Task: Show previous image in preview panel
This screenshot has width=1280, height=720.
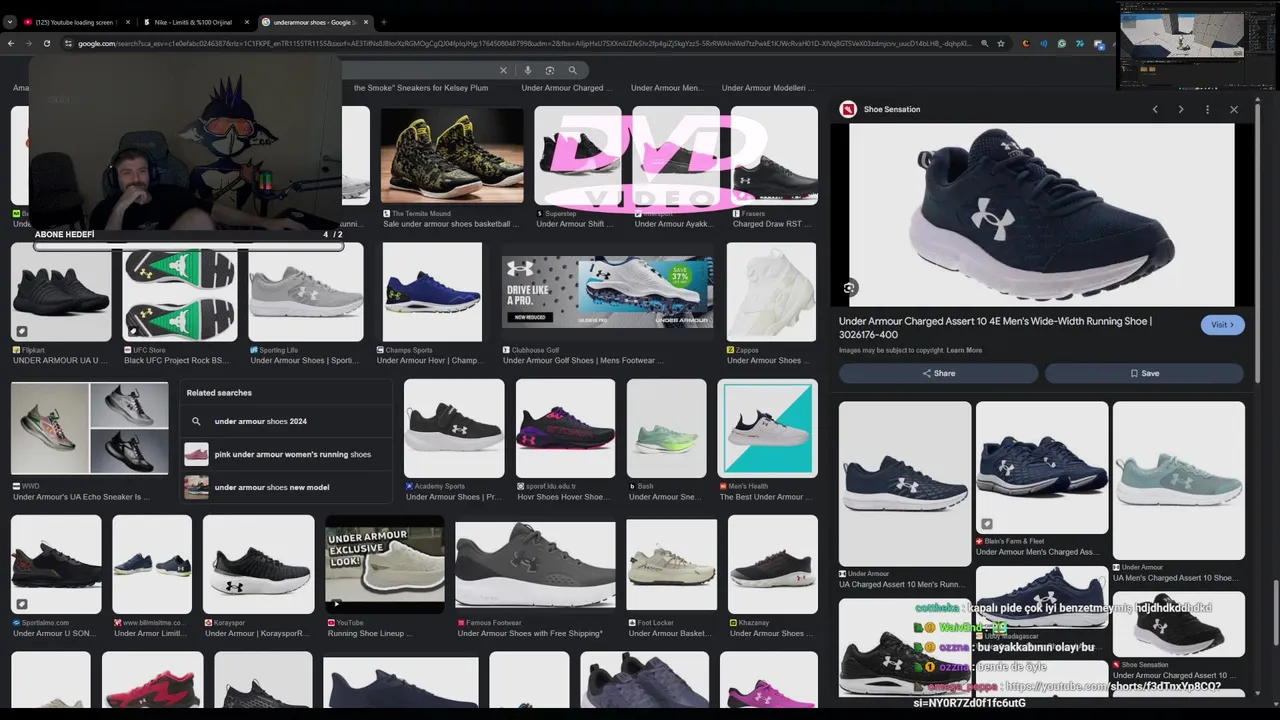Action: tap(1155, 109)
